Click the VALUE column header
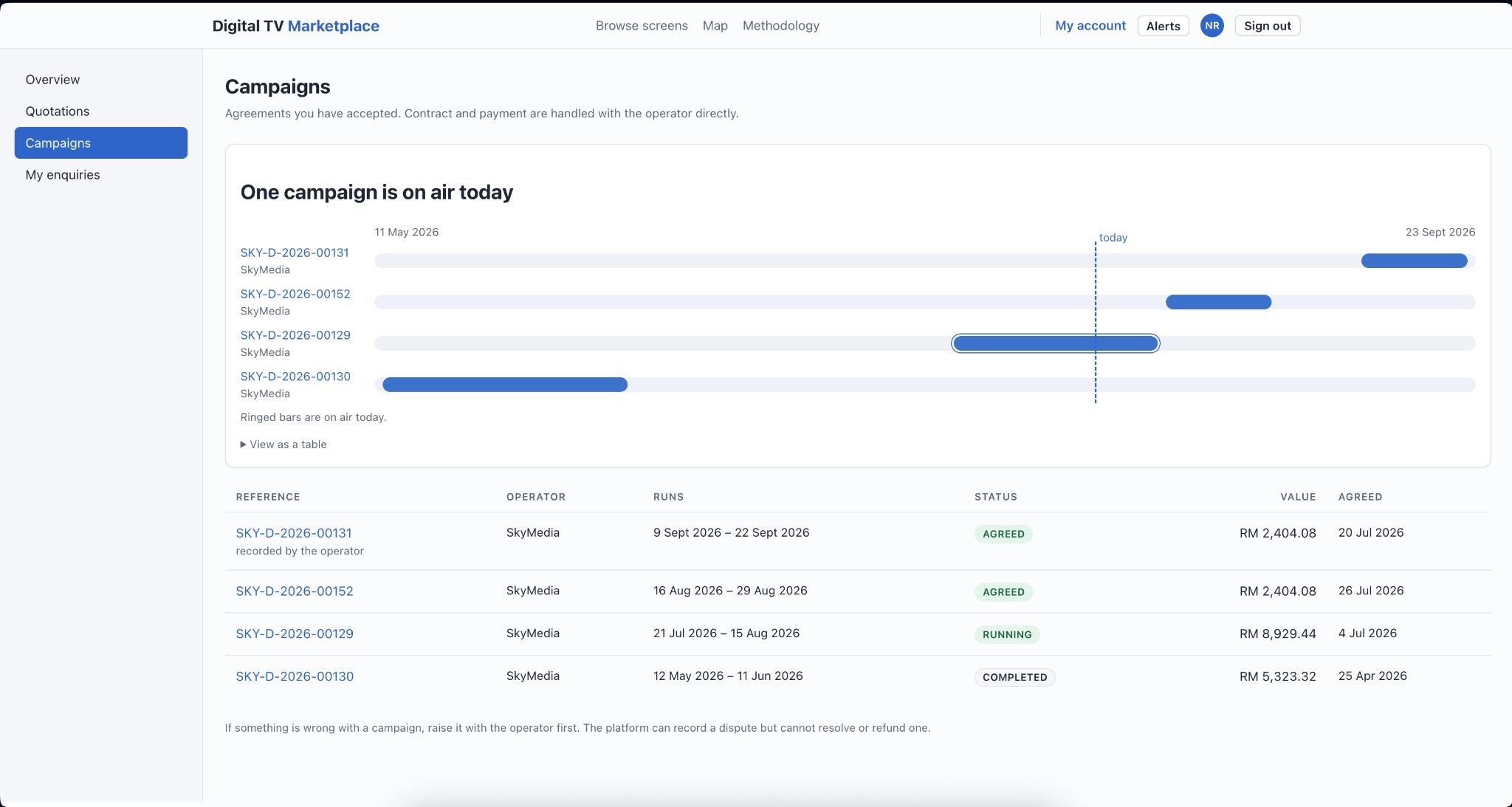This screenshot has width=1512, height=807. point(1298,497)
